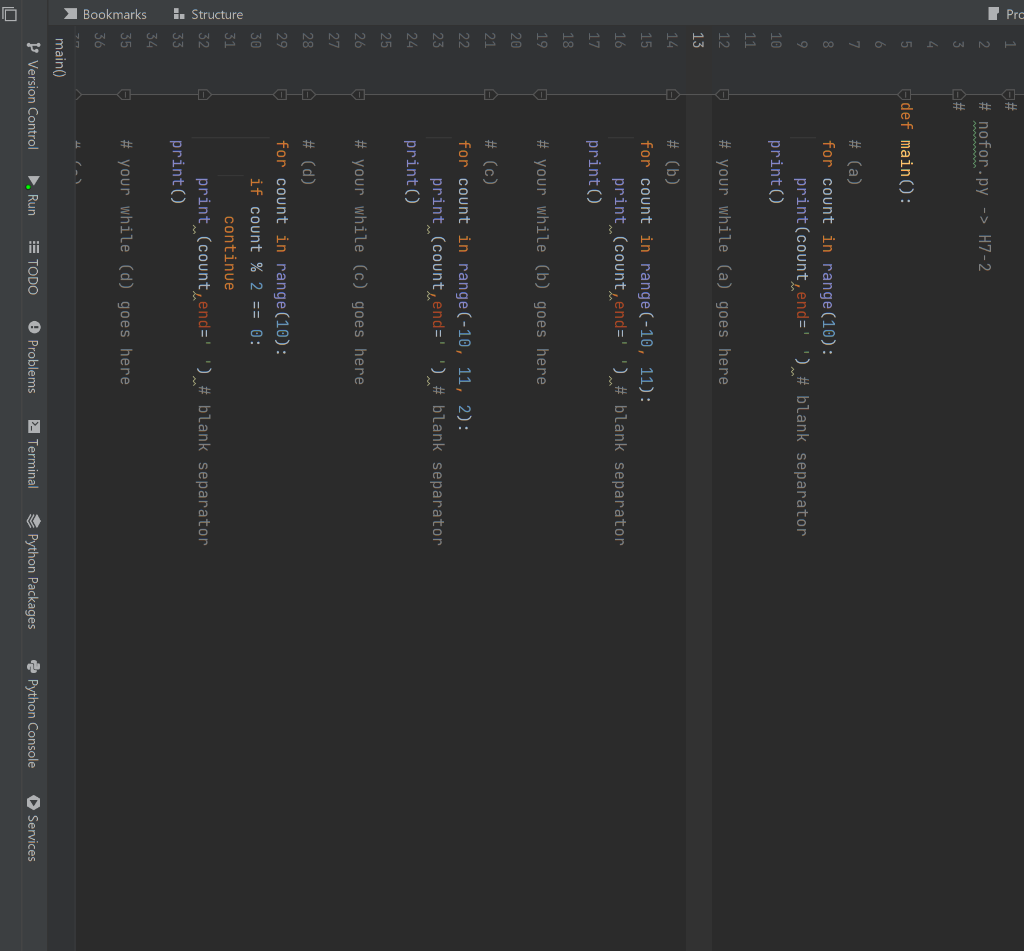Collapse the header comment fold at line 1
Image resolution: width=1024 pixels, height=951 pixels.
click(x=1009, y=95)
